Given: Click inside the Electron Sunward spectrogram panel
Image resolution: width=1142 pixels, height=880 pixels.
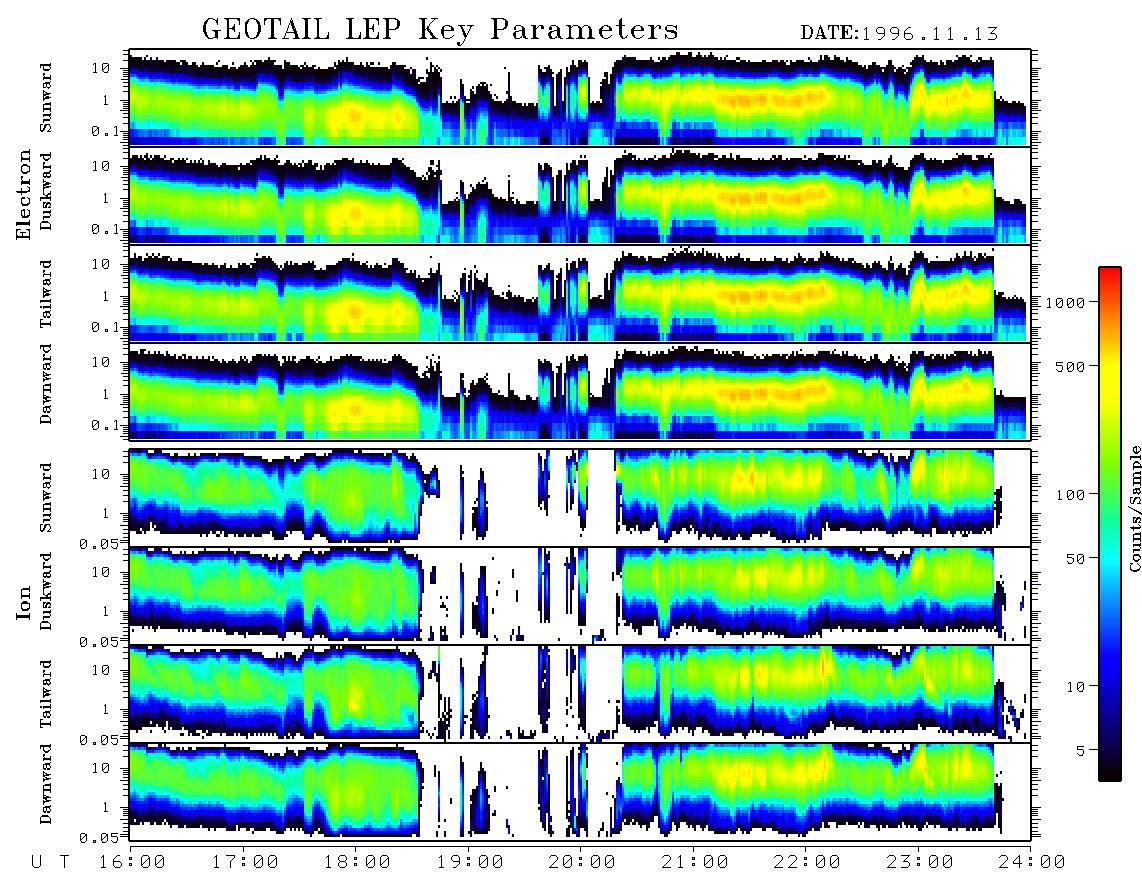Looking at the screenshot, I should coord(580,98).
